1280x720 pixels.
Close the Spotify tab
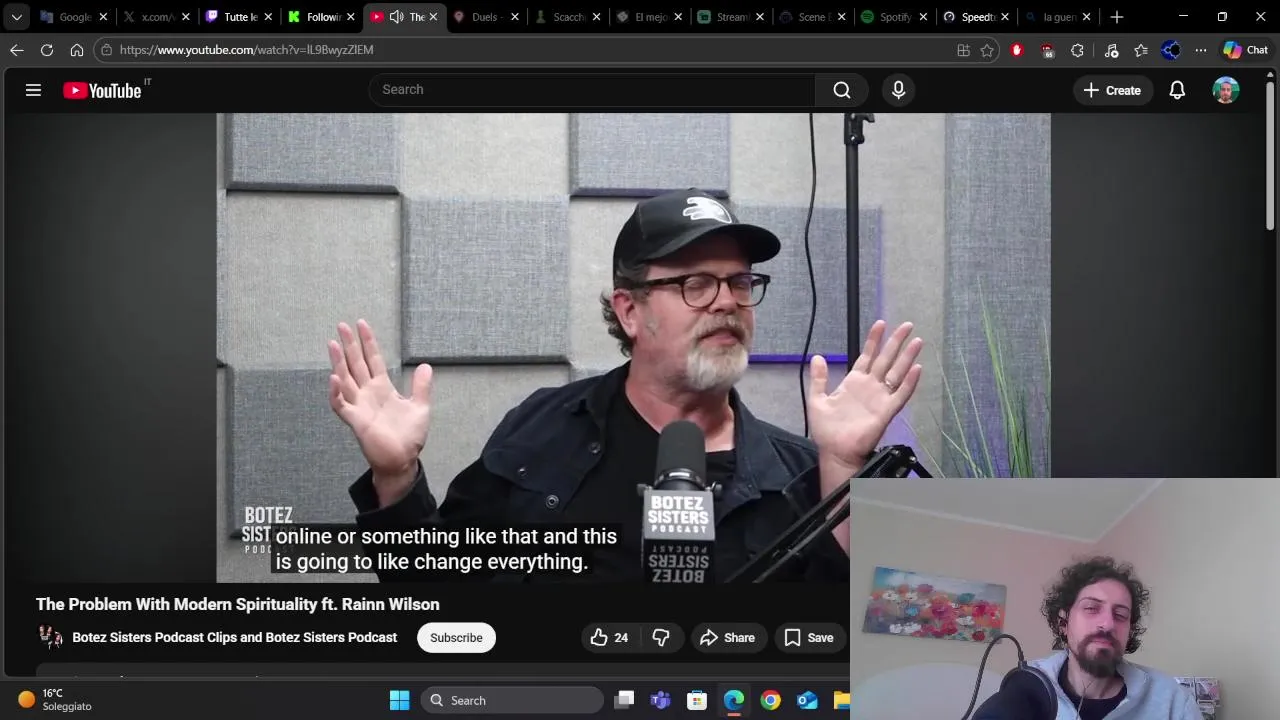[x=923, y=17]
